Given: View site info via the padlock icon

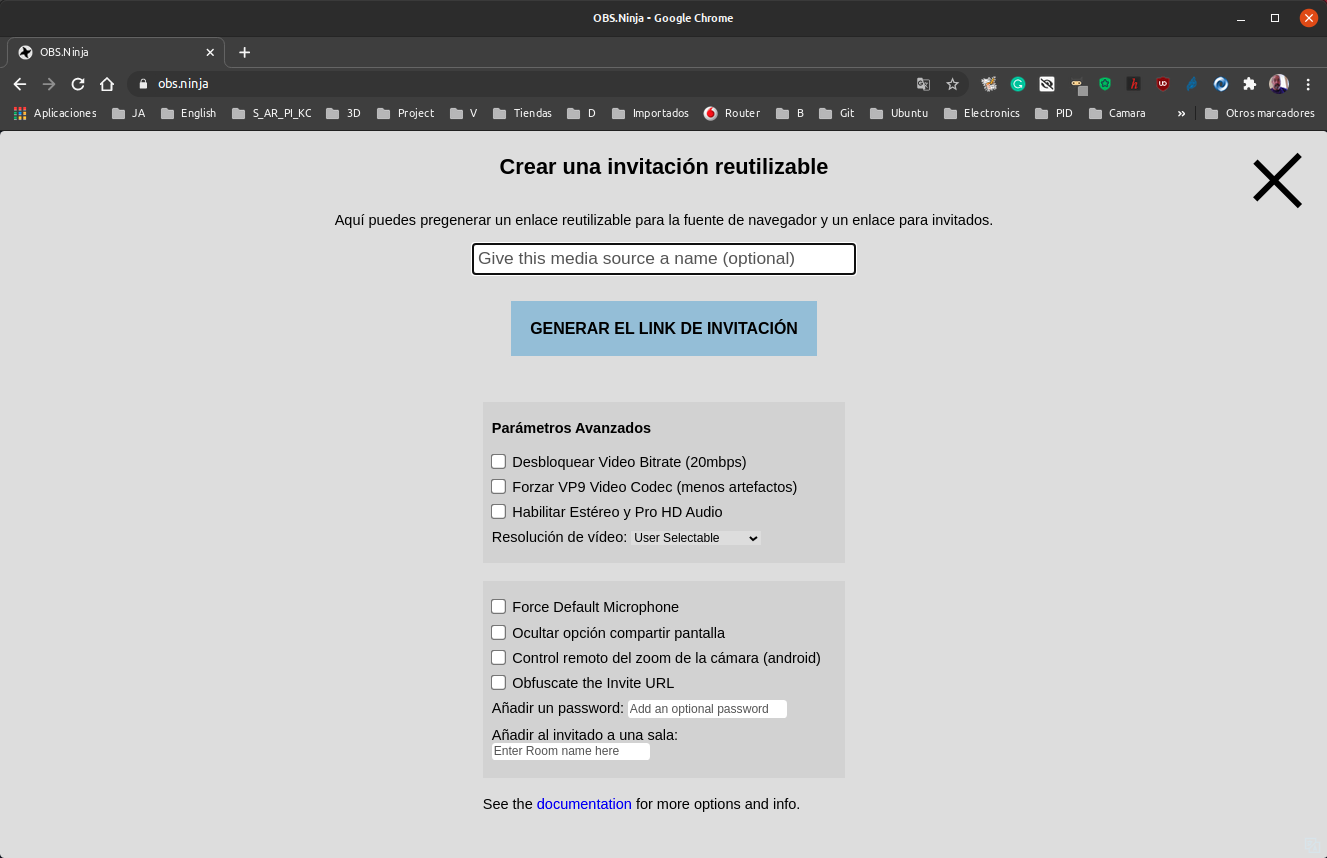Looking at the screenshot, I should 143,84.
